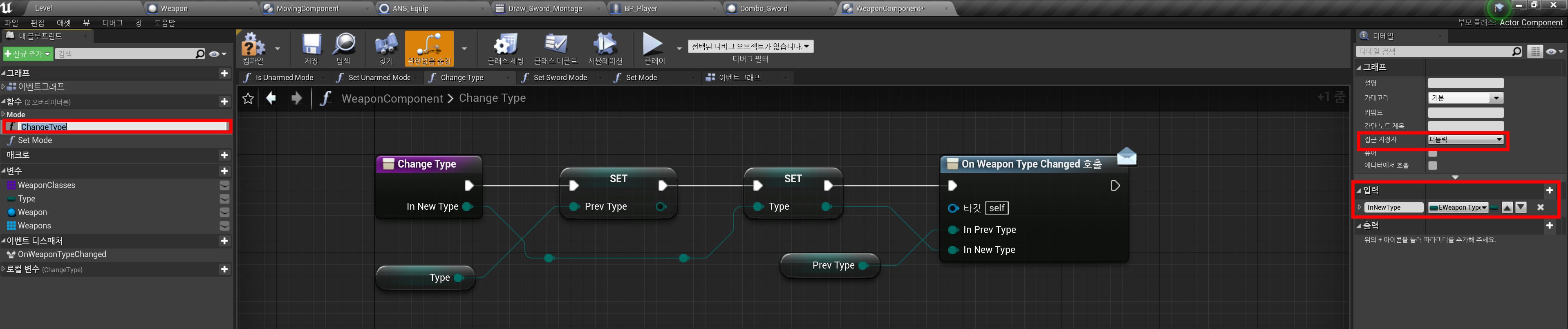This screenshot has height=329, width=1568.
Task: Click the search magnifier in Details panel
Action: pos(1517,51)
